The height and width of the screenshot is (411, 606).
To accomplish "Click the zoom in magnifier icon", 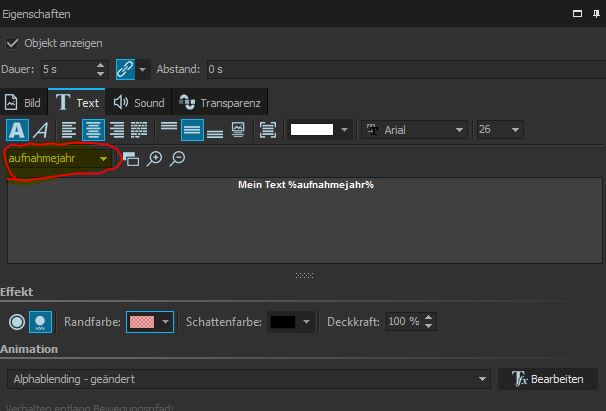I will coord(154,159).
